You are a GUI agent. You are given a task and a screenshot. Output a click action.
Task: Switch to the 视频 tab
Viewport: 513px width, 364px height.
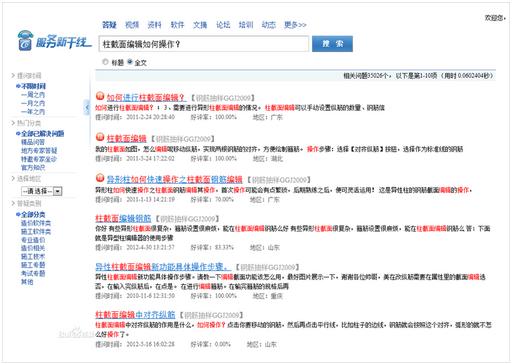[x=132, y=25]
